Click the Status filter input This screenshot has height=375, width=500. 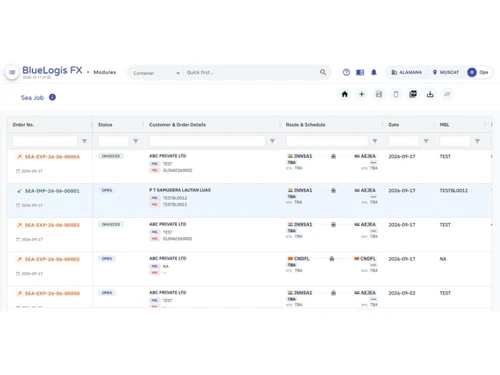click(113, 141)
